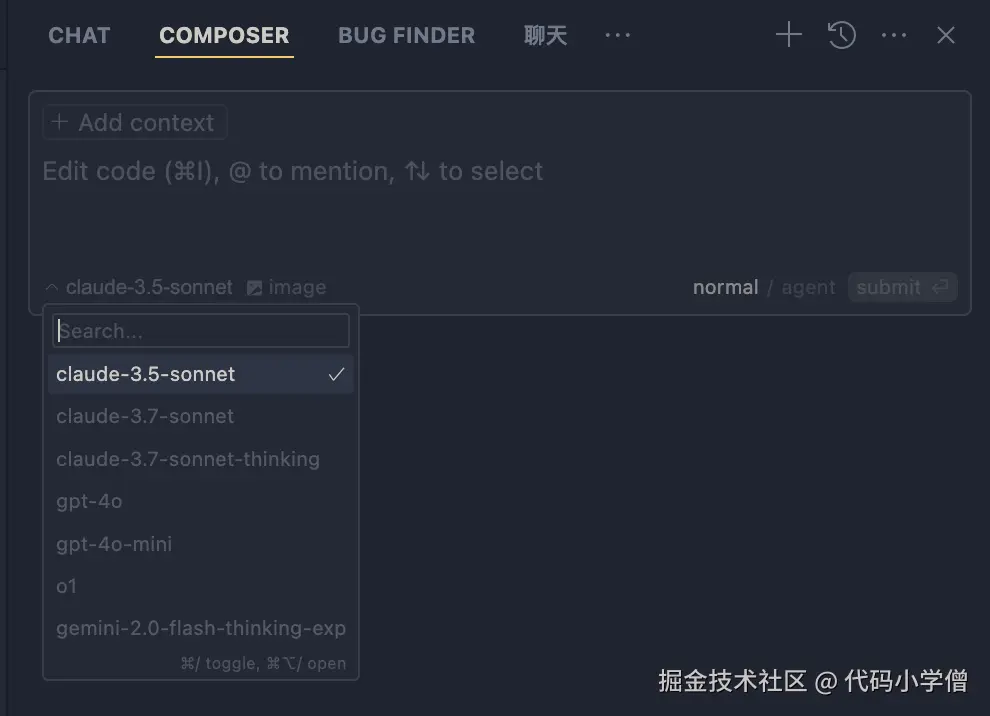The width and height of the screenshot is (990, 716).
Task: Pick gpt-4o in the model list
Action: click(x=90, y=501)
